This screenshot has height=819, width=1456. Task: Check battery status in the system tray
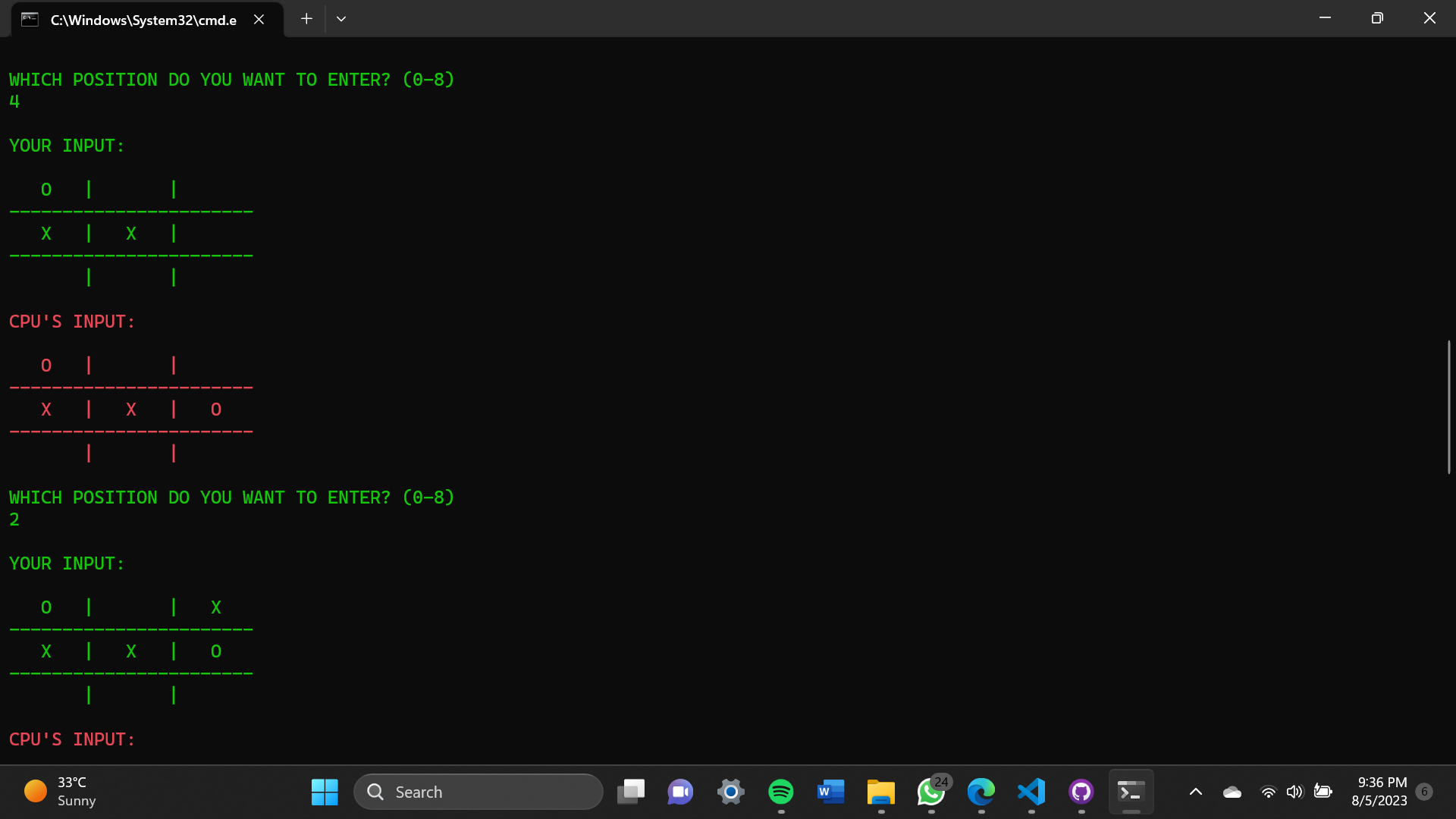1323,792
